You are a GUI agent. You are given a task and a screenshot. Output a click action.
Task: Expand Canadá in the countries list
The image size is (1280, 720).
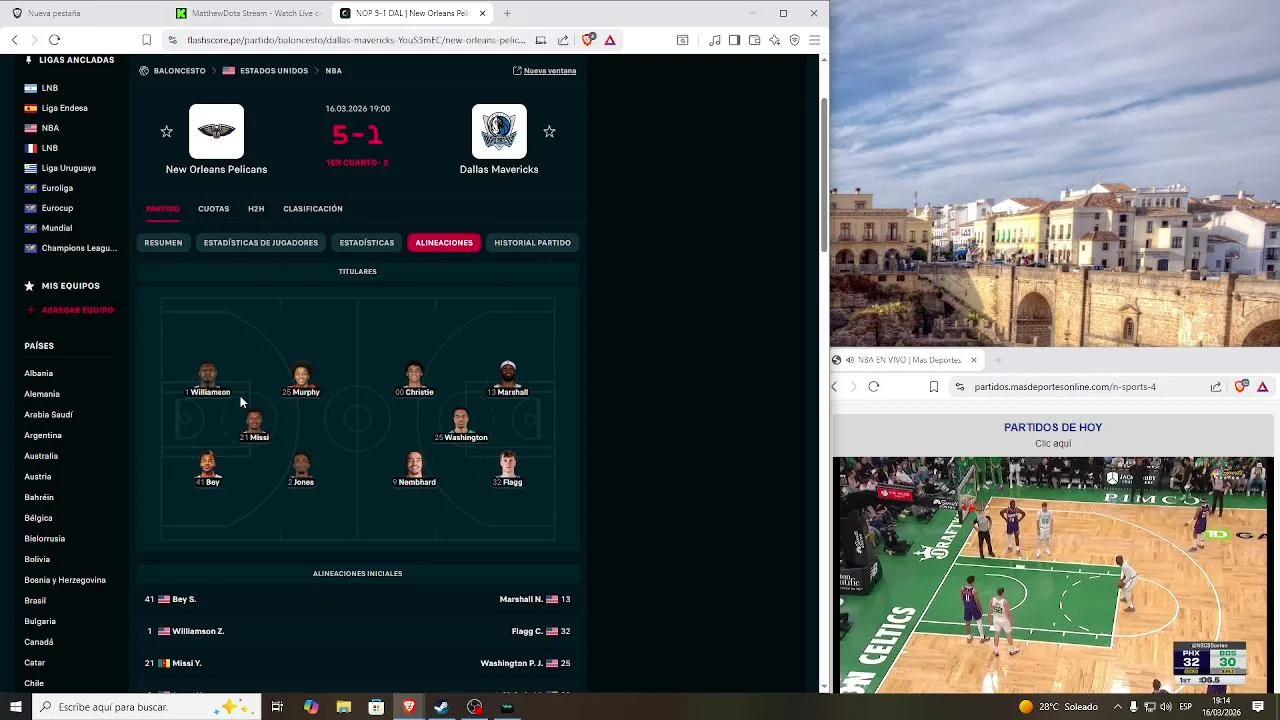click(39, 642)
